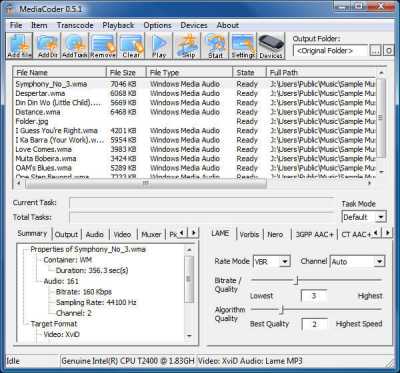Image resolution: width=400 pixels, height=373 pixels.
Task: Open the Devices menu
Action: pos(194,25)
